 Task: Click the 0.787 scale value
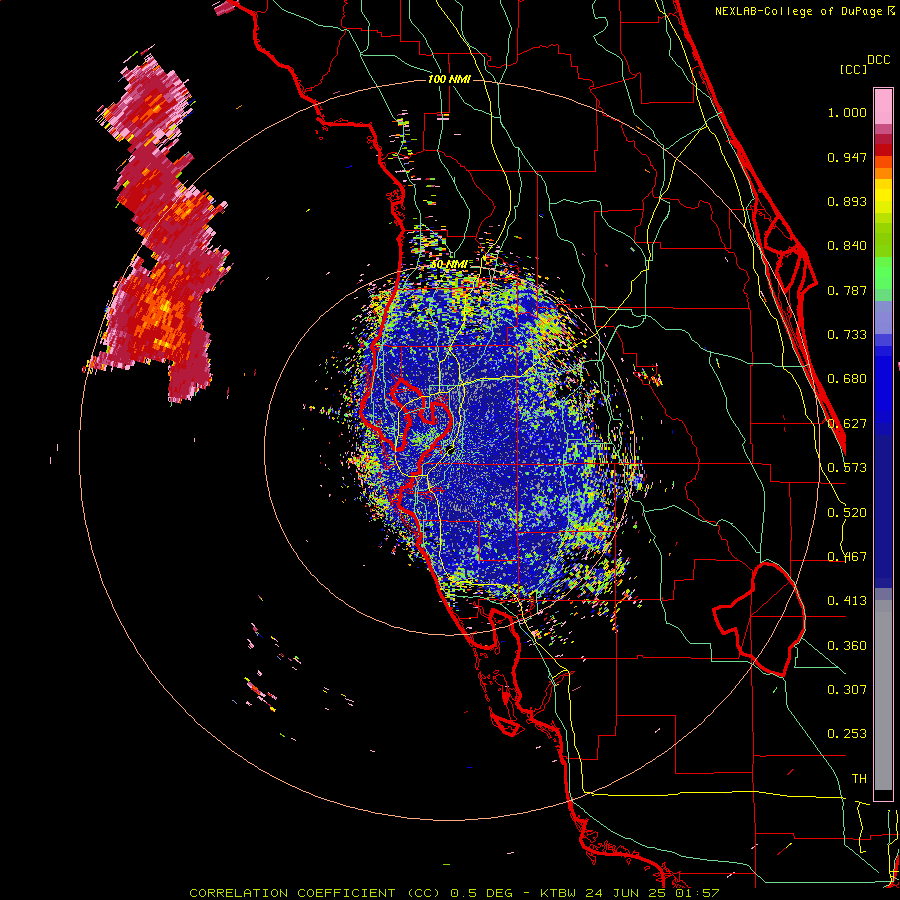tap(847, 290)
